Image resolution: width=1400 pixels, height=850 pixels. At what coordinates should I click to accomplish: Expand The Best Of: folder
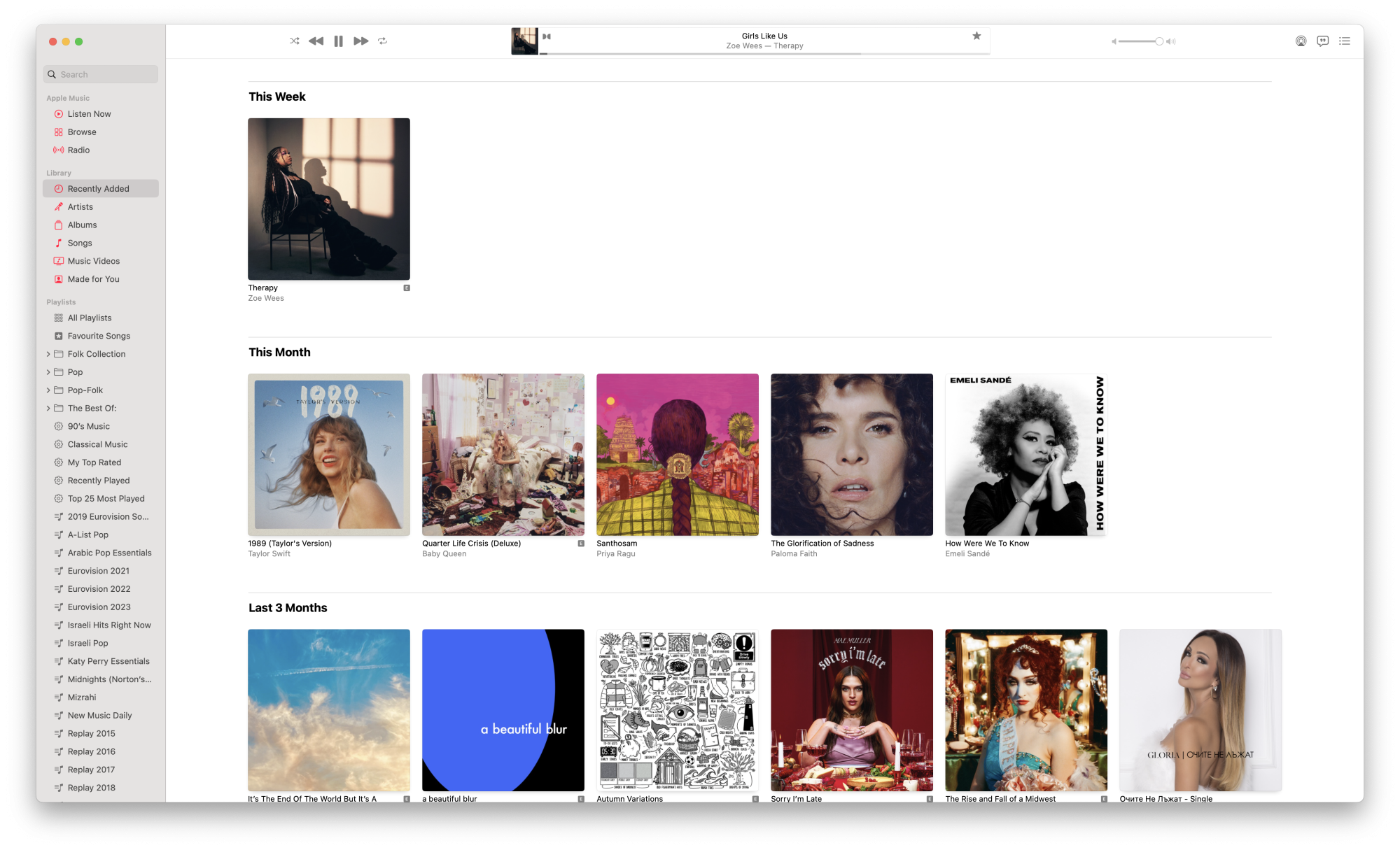click(48, 409)
